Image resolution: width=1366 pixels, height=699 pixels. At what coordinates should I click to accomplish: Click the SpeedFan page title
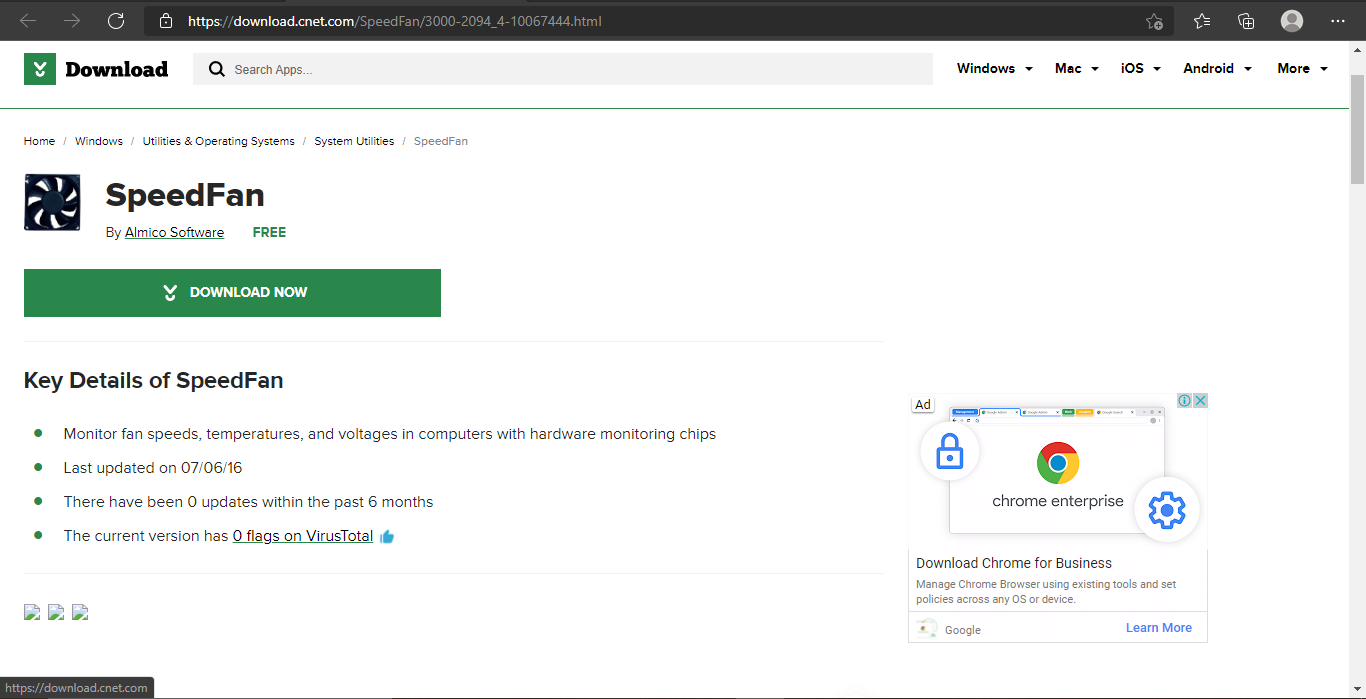click(185, 195)
